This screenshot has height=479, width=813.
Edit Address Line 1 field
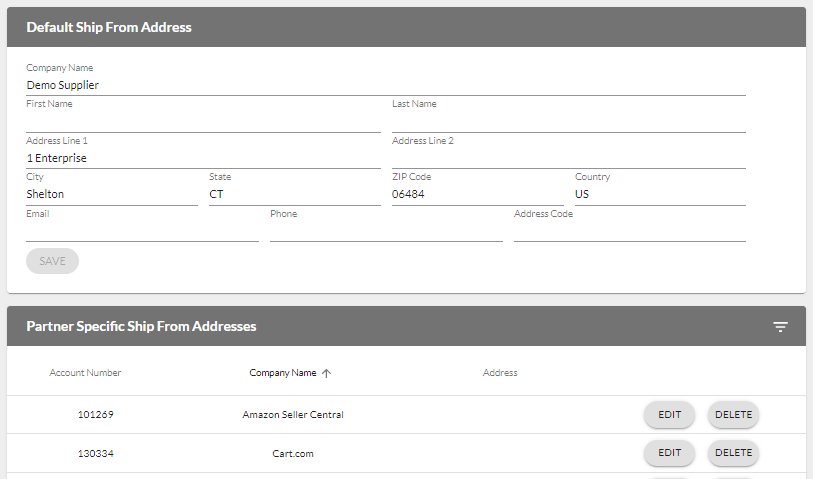(203, 158)
